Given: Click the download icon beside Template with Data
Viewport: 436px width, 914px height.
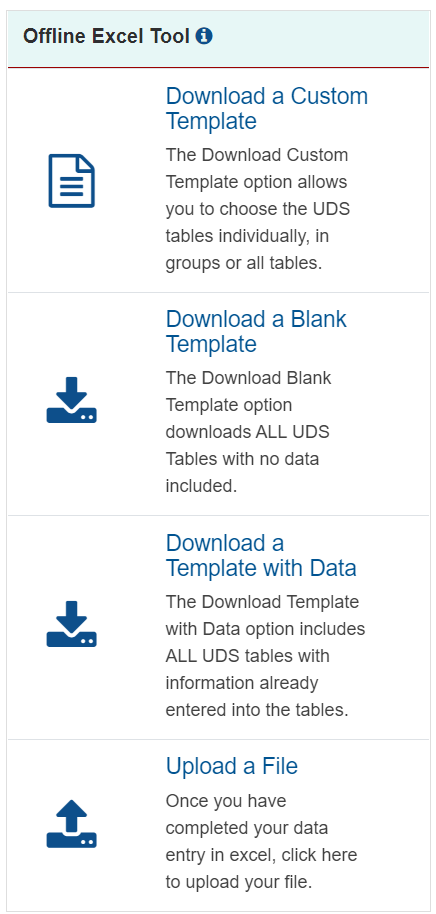Looking at the screenshot, I should (x=72, y=624).
